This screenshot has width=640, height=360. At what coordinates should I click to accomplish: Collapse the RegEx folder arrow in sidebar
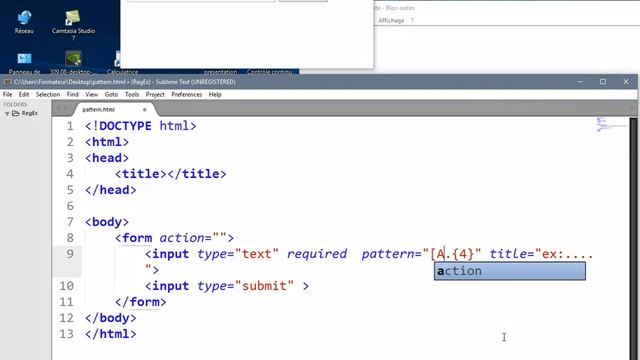[x=7, y=113]
